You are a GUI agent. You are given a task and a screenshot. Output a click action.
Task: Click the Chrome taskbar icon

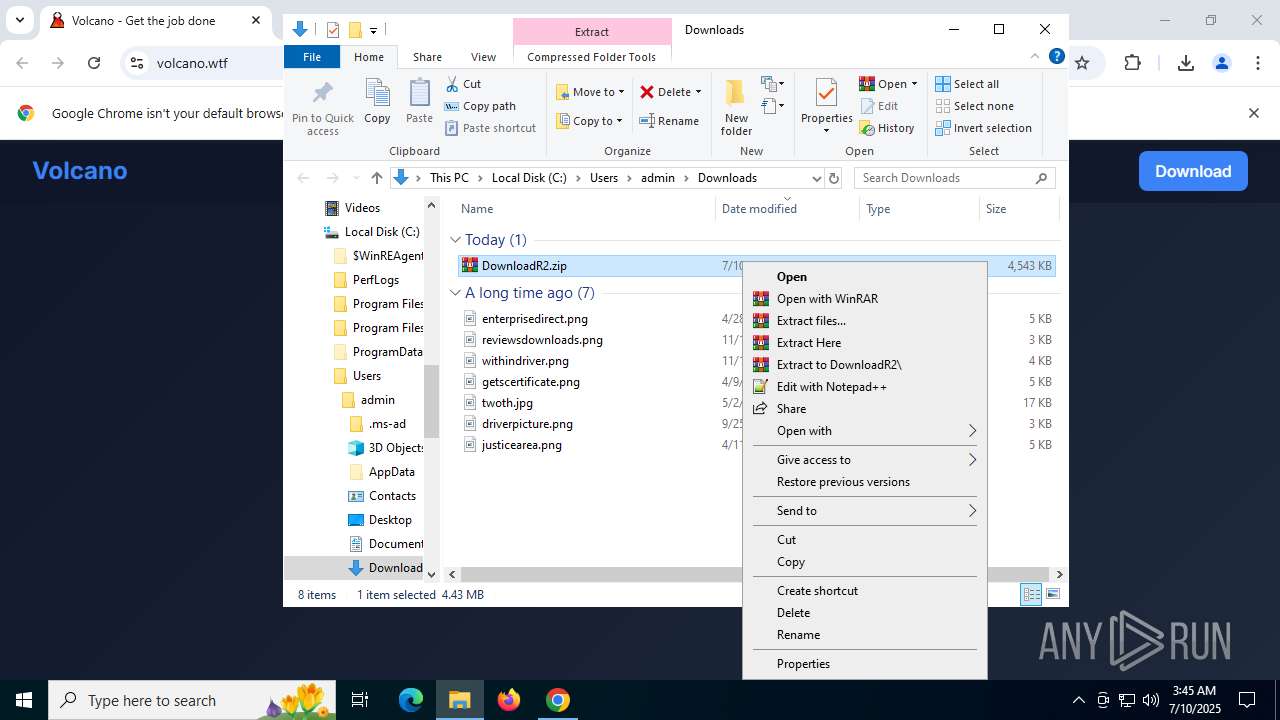click(x=558, y=700)
